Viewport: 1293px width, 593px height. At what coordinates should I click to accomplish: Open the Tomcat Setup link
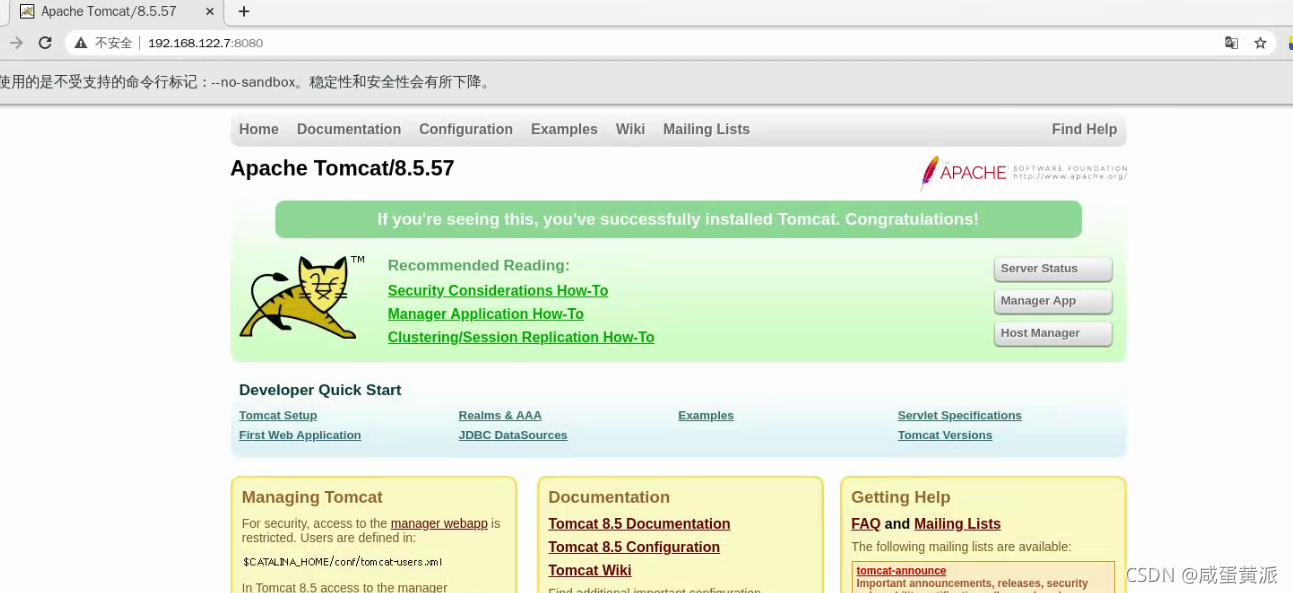[x=278, y=416]
